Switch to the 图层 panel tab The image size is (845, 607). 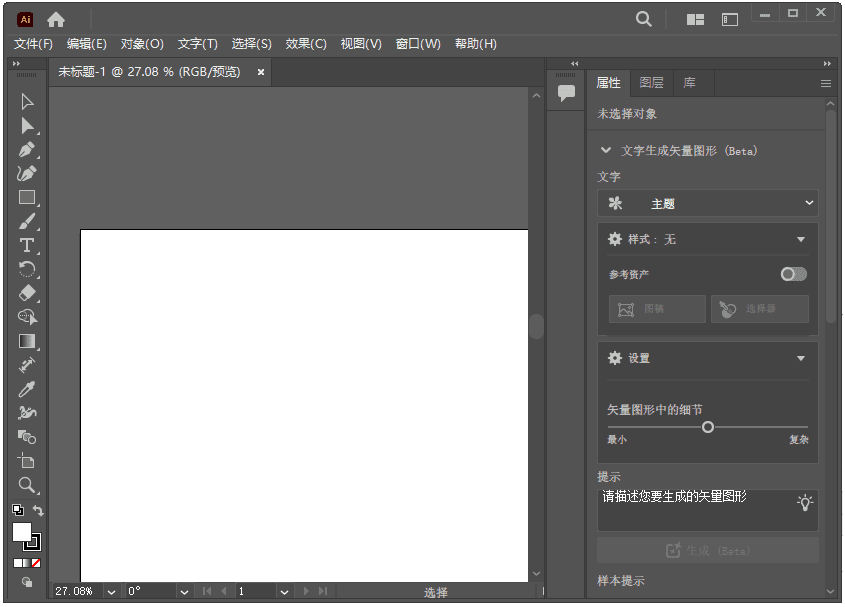point(651,83)
